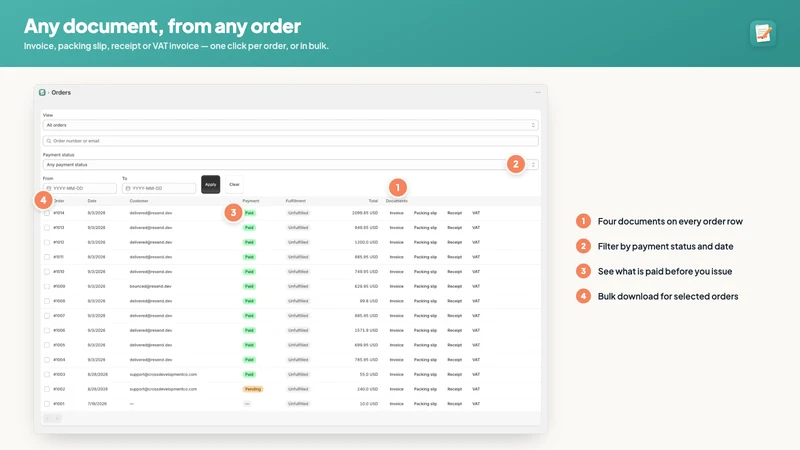Click the Paid badge on order #1003
Viewport: 800px width, 450px height.
[249, 374]
